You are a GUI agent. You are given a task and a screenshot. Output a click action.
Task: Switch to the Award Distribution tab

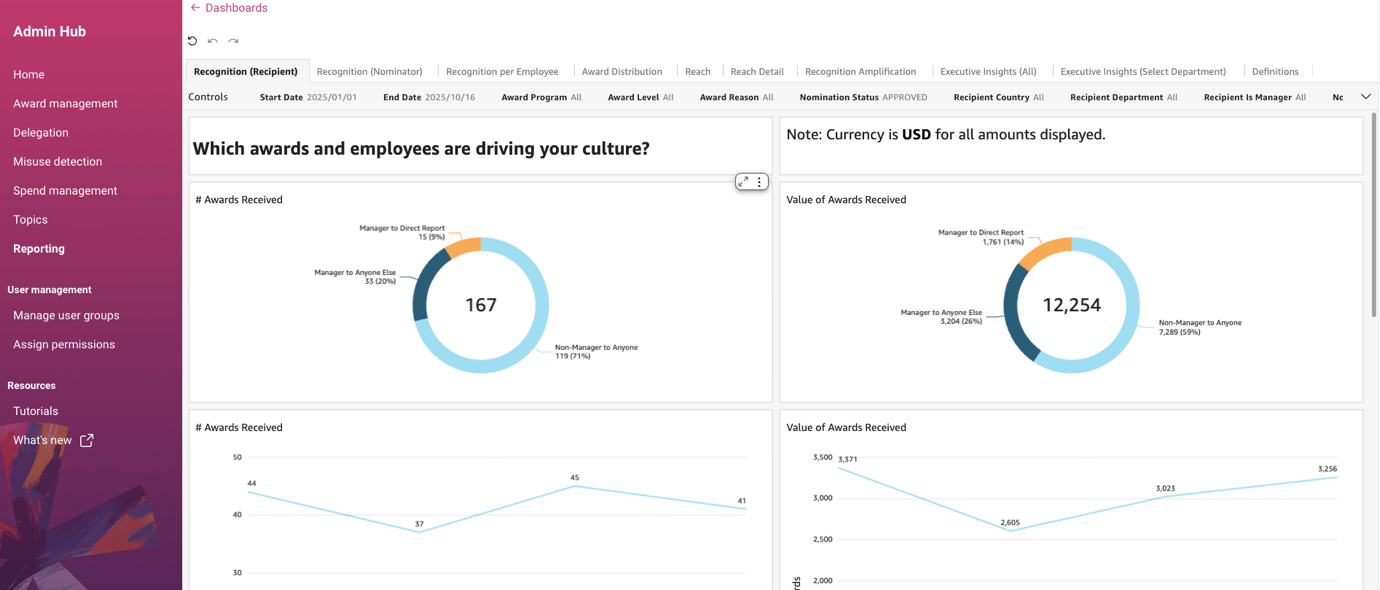621,72
